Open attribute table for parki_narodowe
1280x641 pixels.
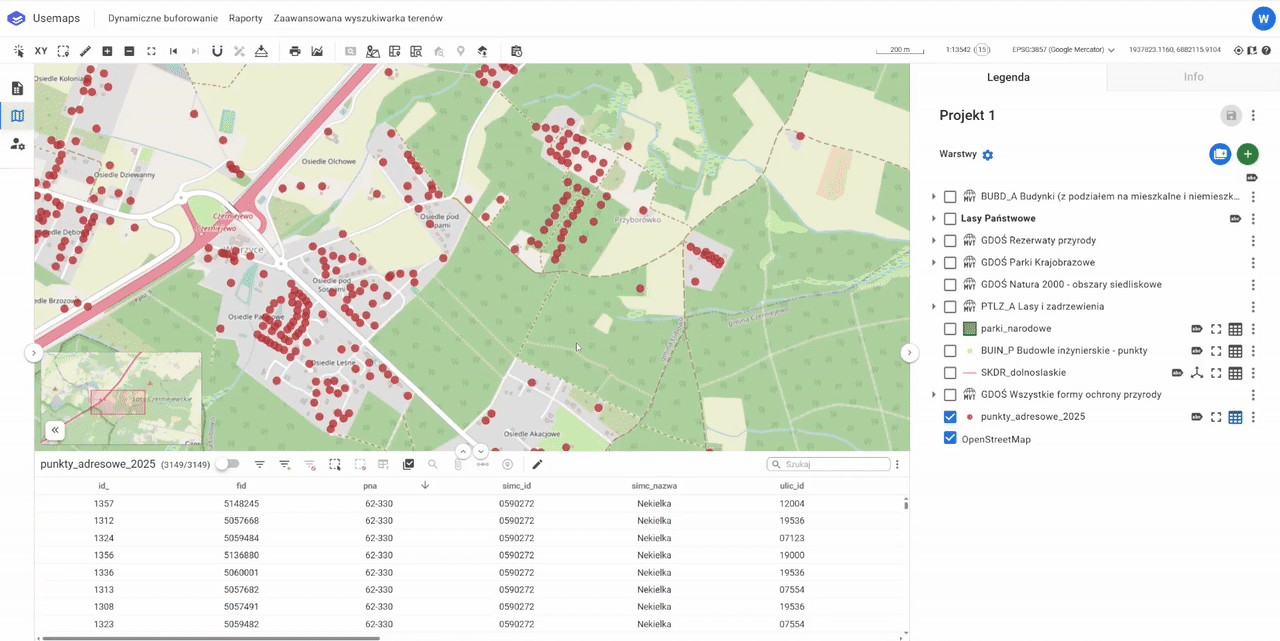[x=1235, y=329]
